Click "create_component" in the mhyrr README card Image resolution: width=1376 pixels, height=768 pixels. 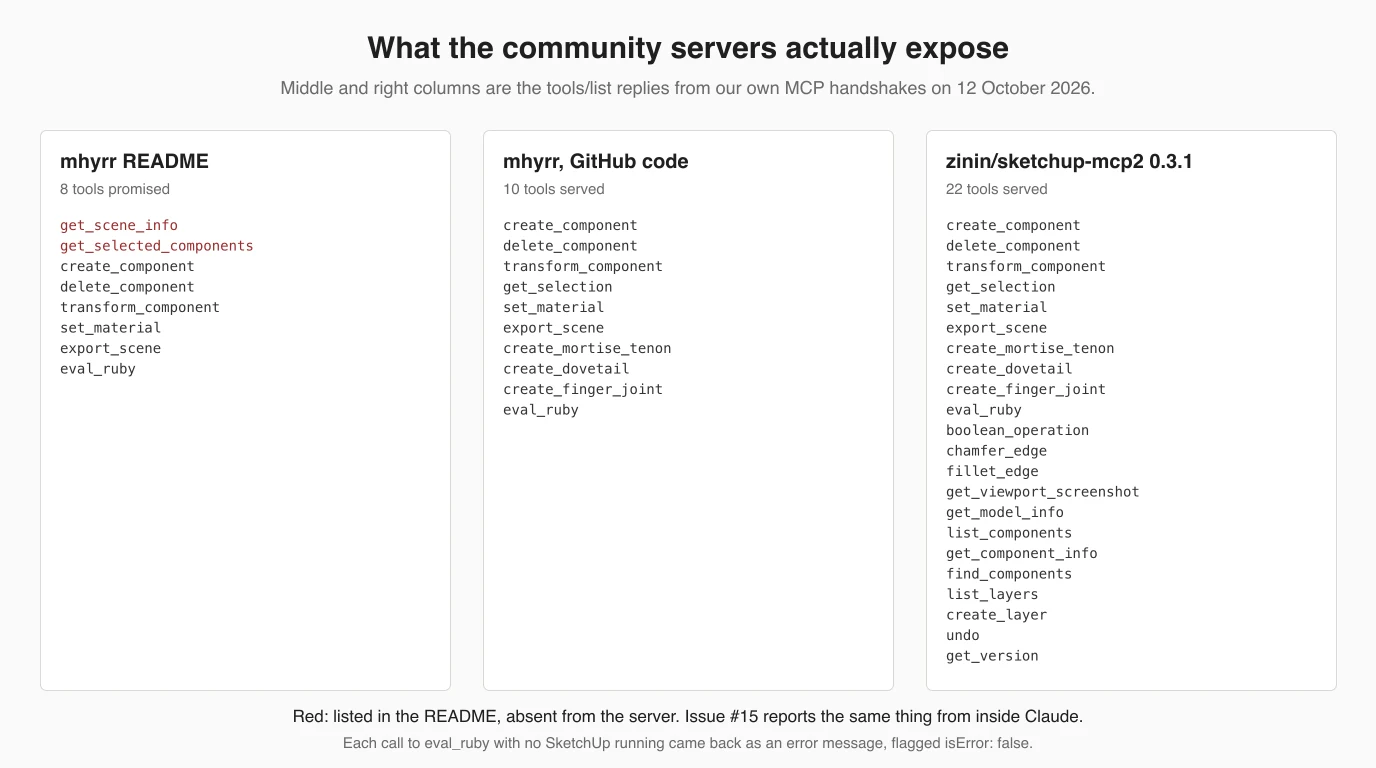point(127,266)
